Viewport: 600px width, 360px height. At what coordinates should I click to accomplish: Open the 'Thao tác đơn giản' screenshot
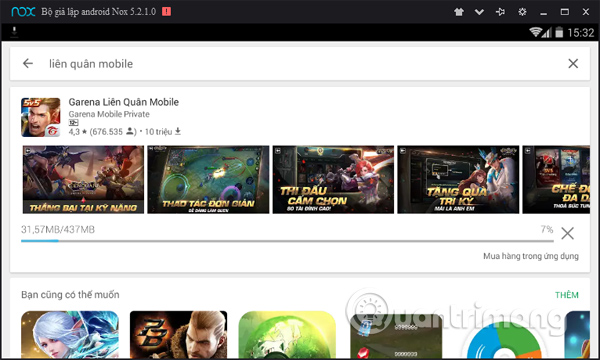(208, 179)
